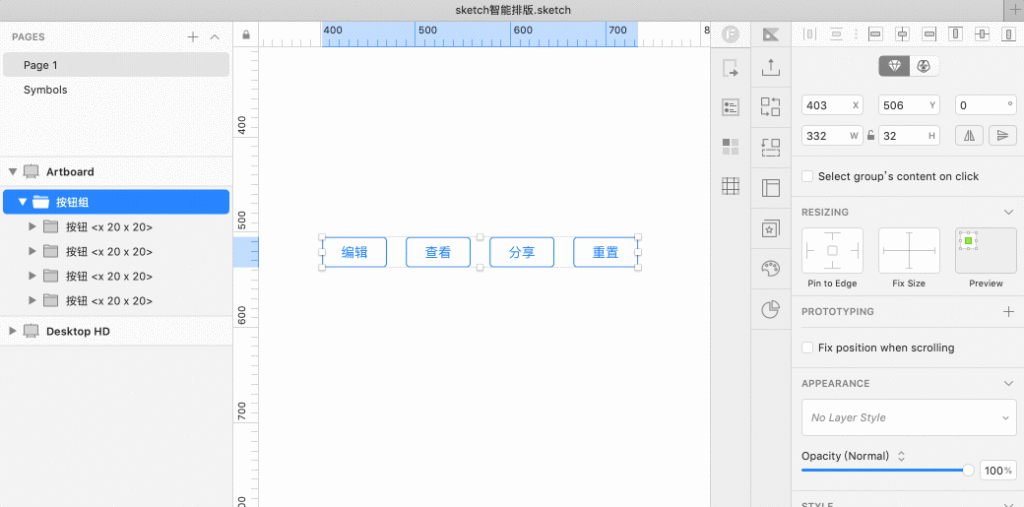
Task: Add a new page with plus icon
Action: click(193, 37)
